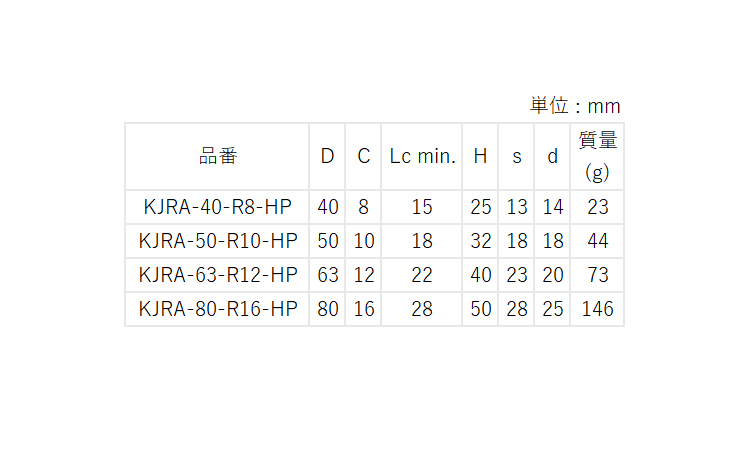Click the 単位：mm unit label
The image size is (750, 450).
pos(575,106)
